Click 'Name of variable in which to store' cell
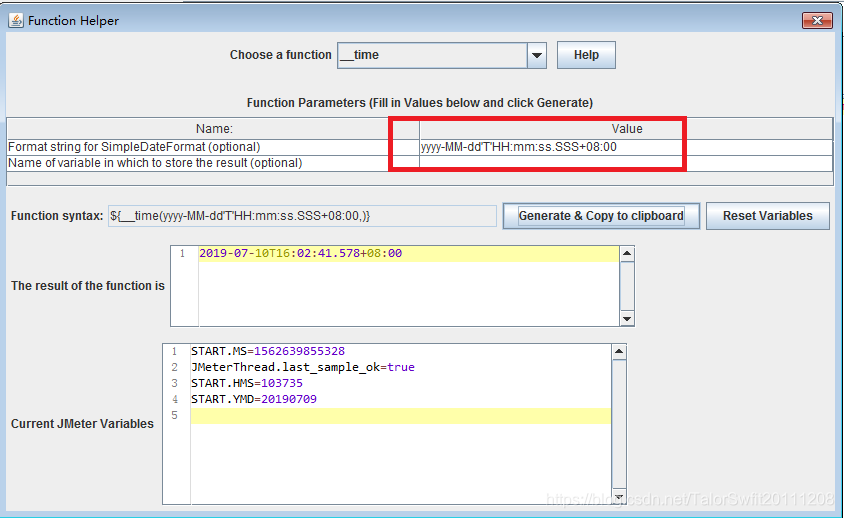This screenshot has width=844, height=518. point(213,163)
